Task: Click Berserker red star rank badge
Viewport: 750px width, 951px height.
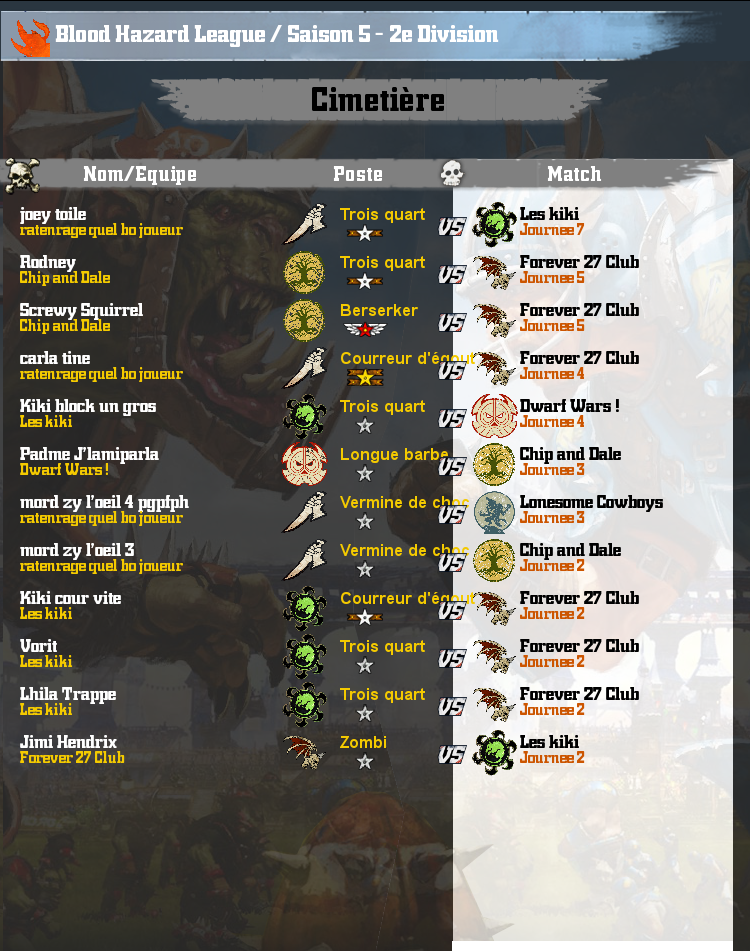Action: click(365, 329)
